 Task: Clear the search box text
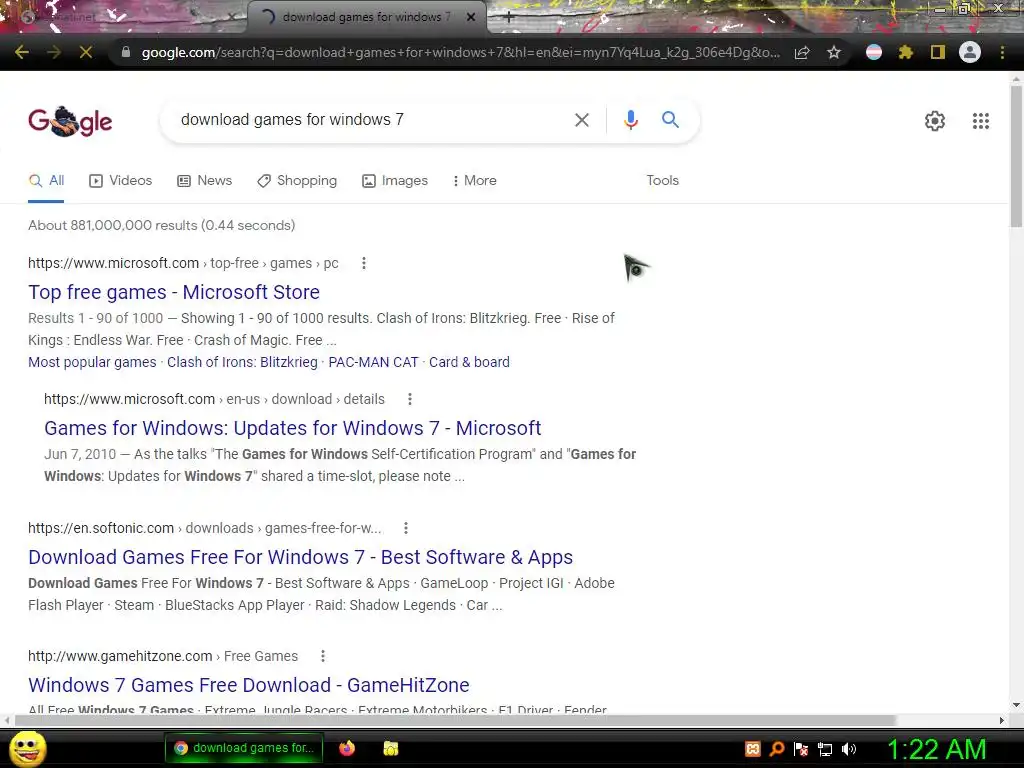[582, 120]
